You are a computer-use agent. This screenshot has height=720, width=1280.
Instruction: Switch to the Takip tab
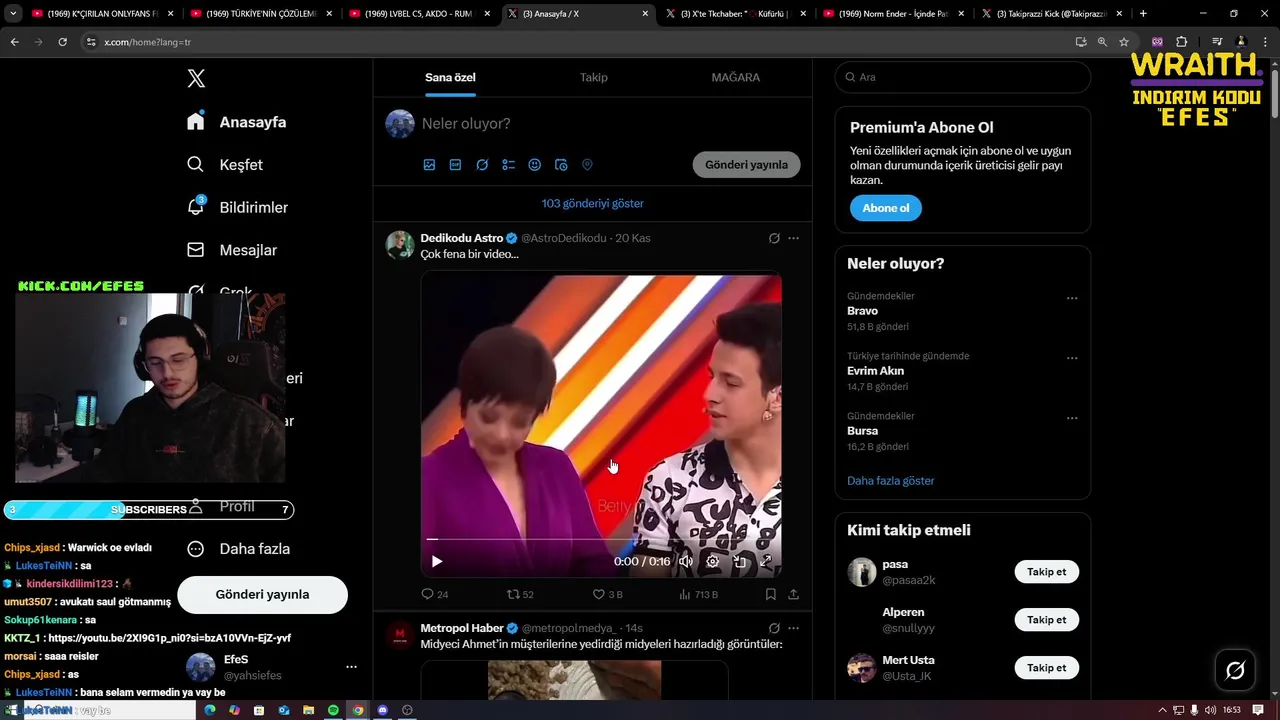(x=594, y=77)
